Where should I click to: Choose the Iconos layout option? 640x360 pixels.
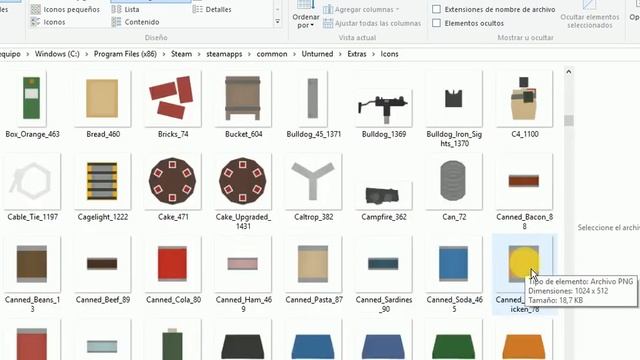pos(48,22)
